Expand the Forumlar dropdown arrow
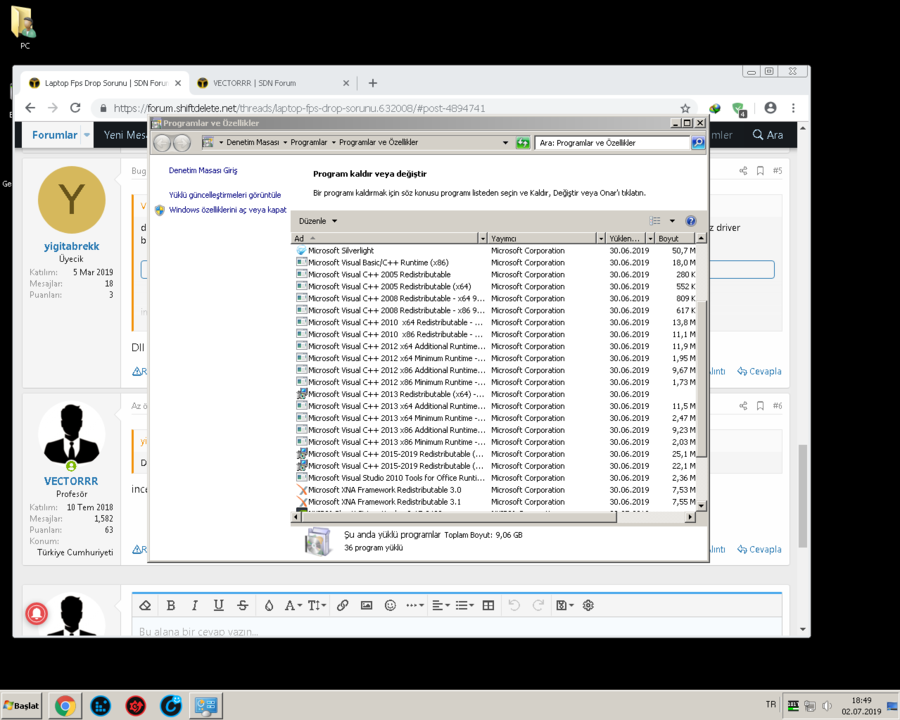Screen dimensions: 900x720 coord(87,135)
